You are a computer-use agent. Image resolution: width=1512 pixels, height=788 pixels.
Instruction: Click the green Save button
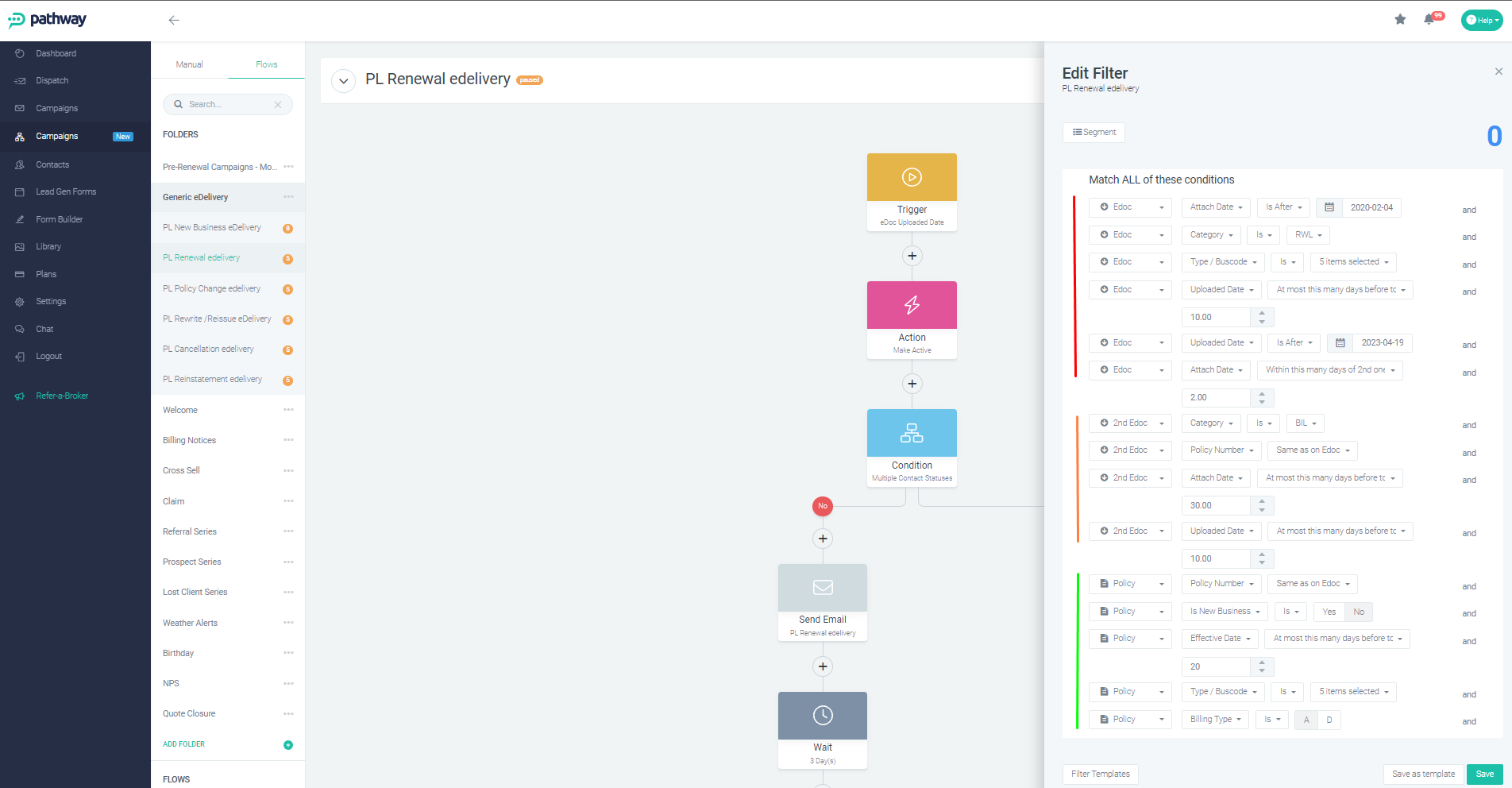coord(1484,774)
